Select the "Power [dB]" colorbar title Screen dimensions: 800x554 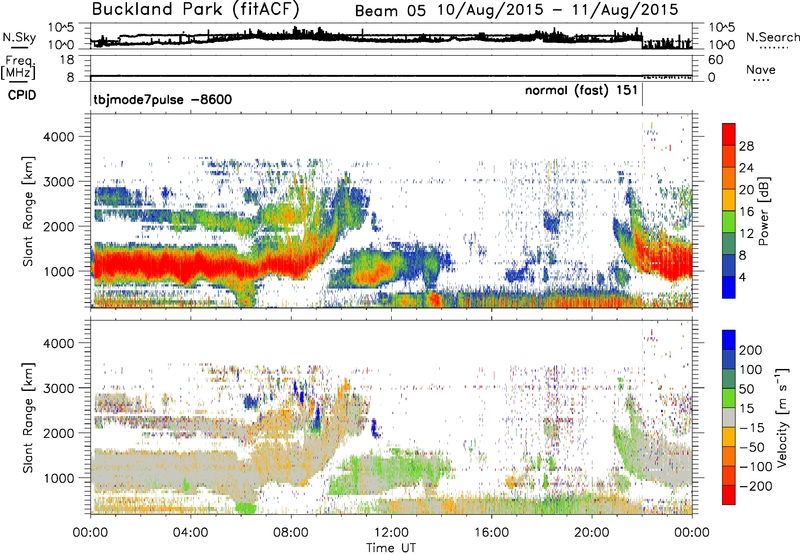764,211
